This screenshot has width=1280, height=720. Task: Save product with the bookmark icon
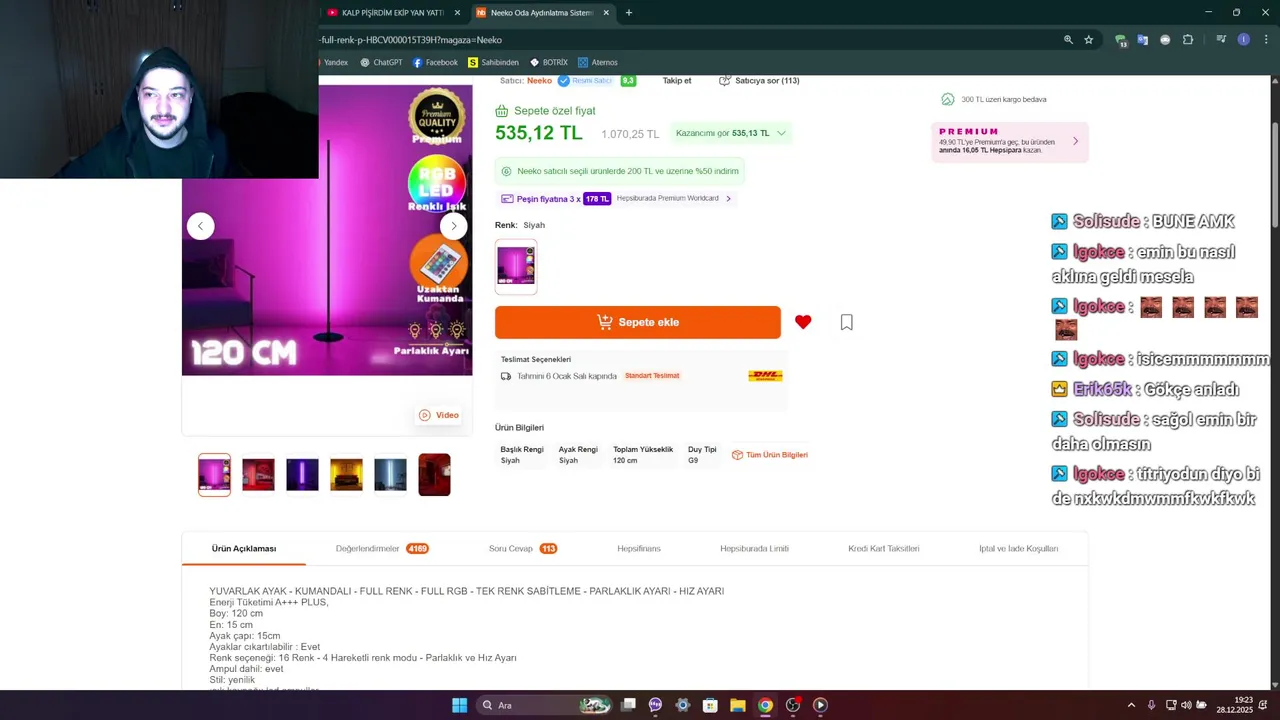pos(847,322)
